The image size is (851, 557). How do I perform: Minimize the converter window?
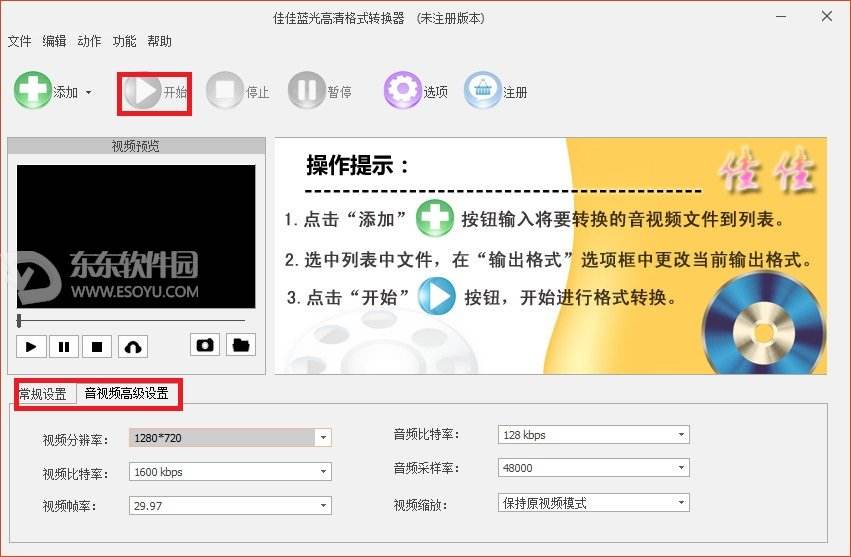point(781,17)
